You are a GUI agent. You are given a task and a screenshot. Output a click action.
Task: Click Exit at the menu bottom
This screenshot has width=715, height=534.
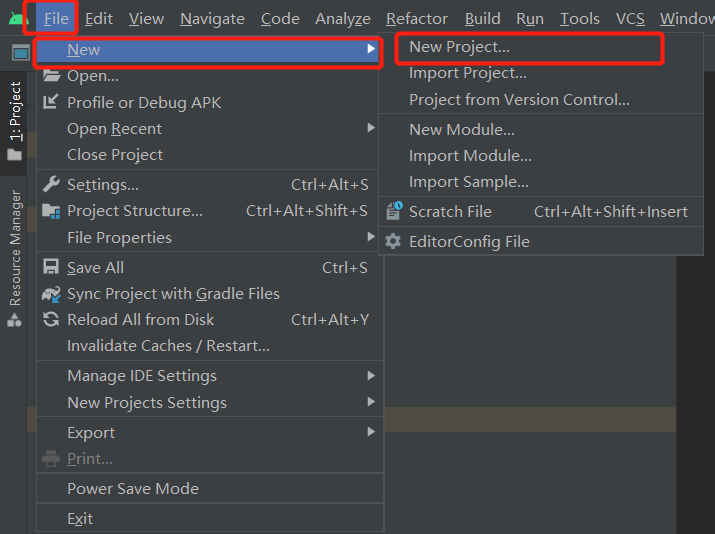(x=210, y=518)
